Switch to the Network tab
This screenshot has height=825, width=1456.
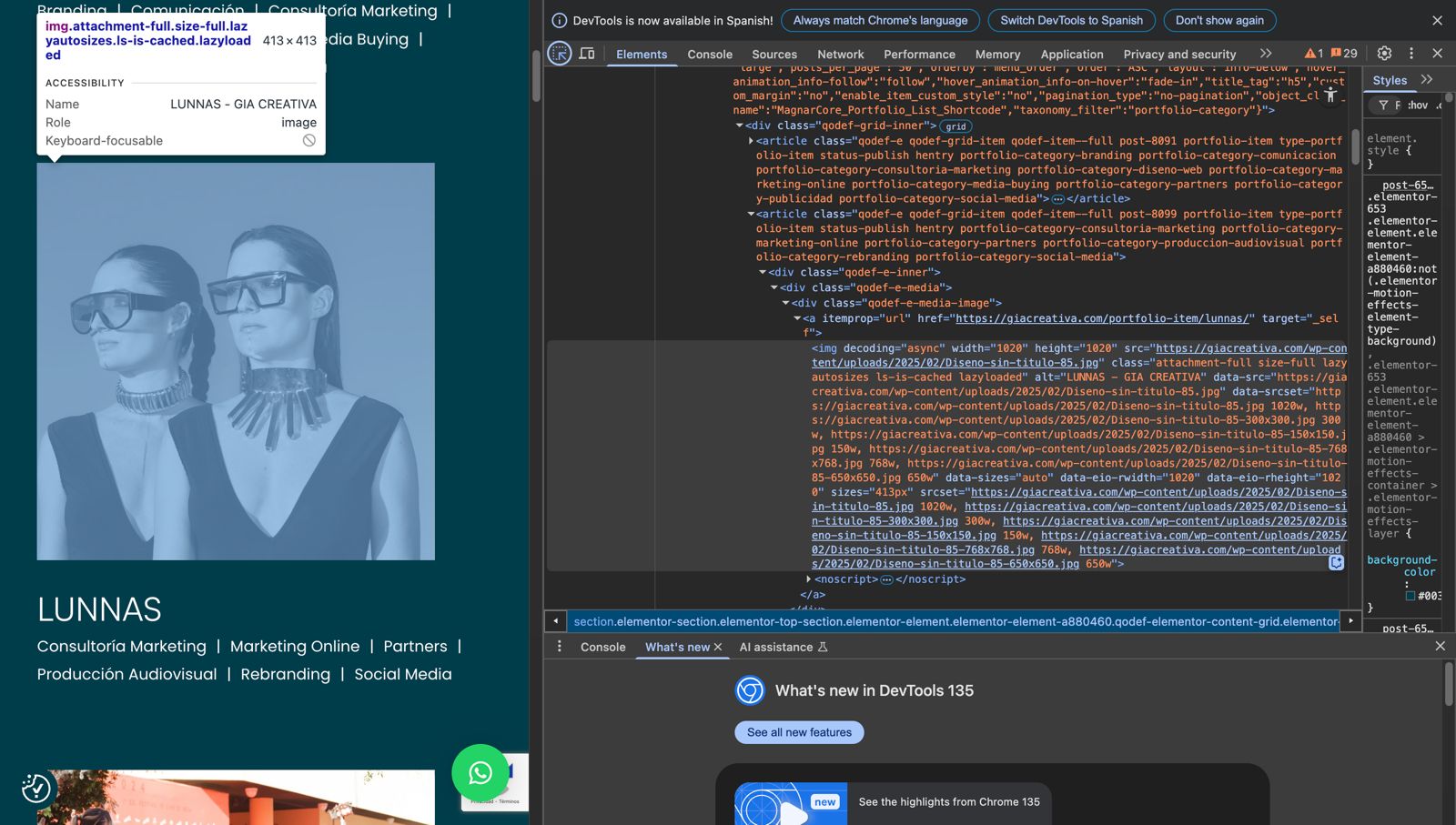tap(840, 55)
